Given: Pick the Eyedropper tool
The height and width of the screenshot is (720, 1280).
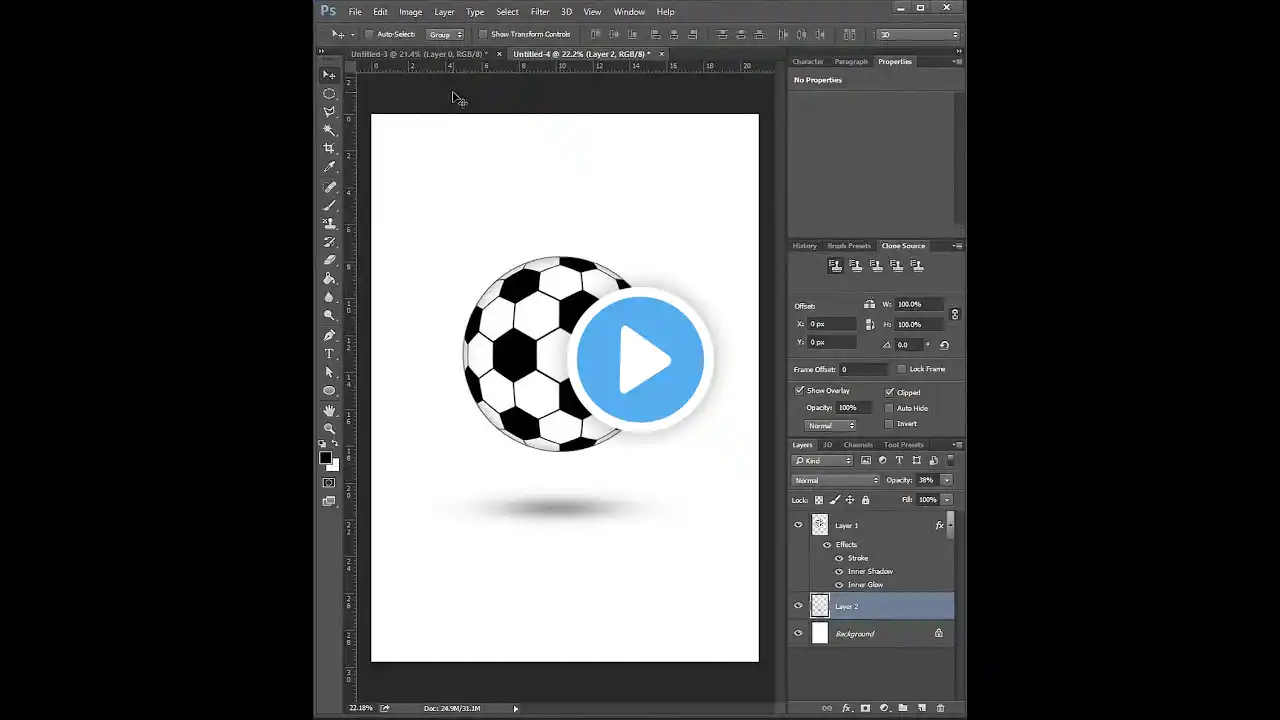Looking at the screenshot, I should pos(329,167).
